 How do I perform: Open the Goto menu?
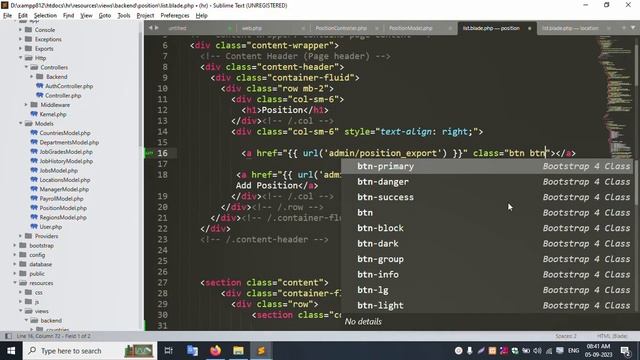click(x=104, y=16)
